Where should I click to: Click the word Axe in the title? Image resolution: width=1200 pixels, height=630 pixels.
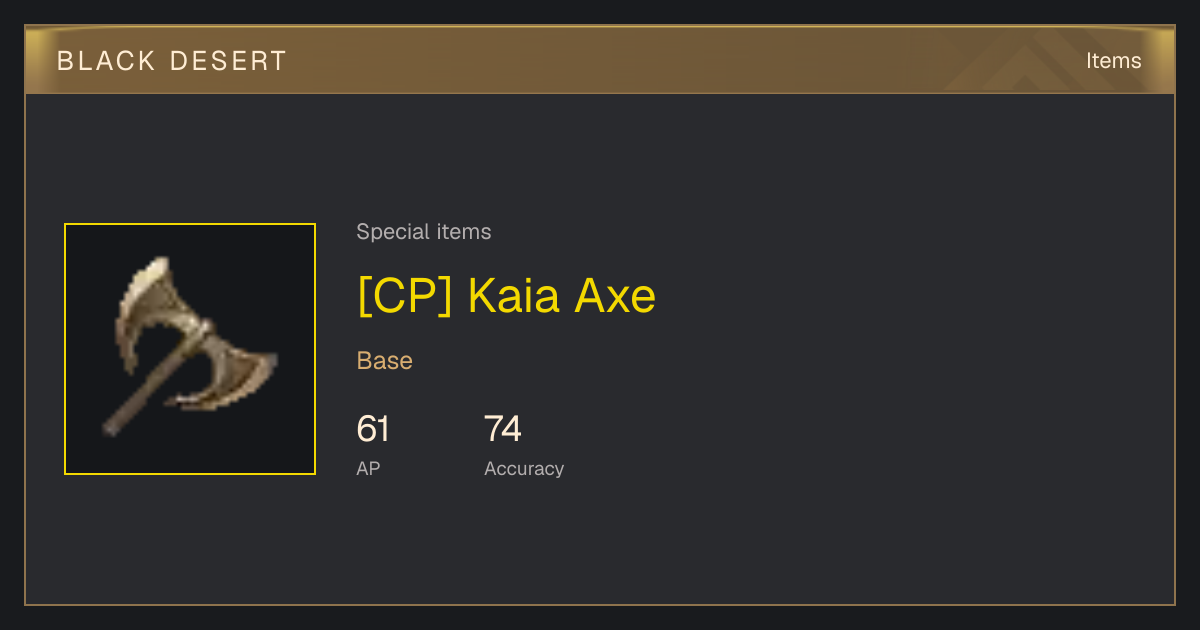coord(614,295)
